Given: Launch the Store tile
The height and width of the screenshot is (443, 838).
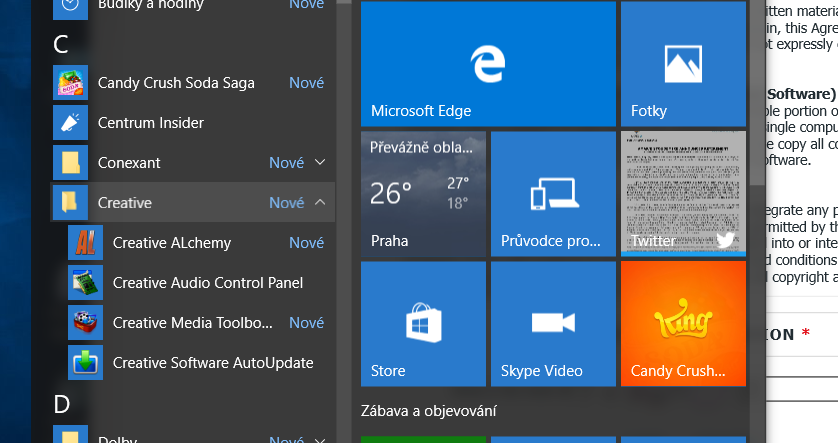Looking at the screenshot, I should (x=423, y=324).
